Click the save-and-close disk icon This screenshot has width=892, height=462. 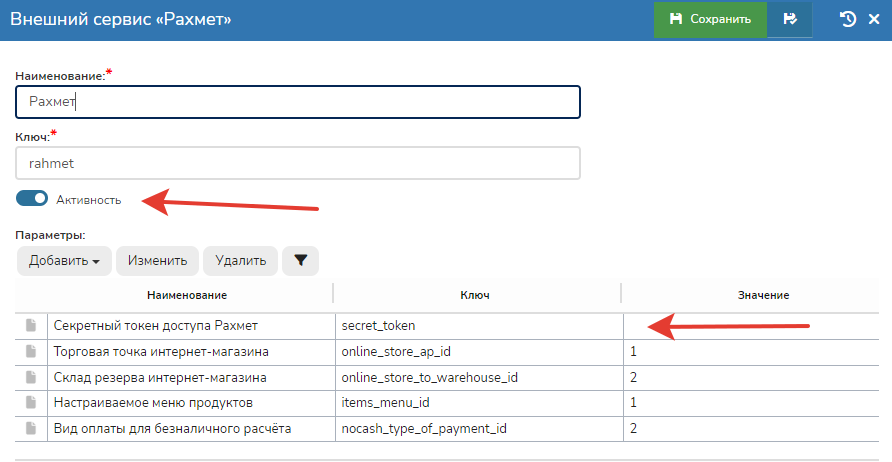(x=790, y=19)
